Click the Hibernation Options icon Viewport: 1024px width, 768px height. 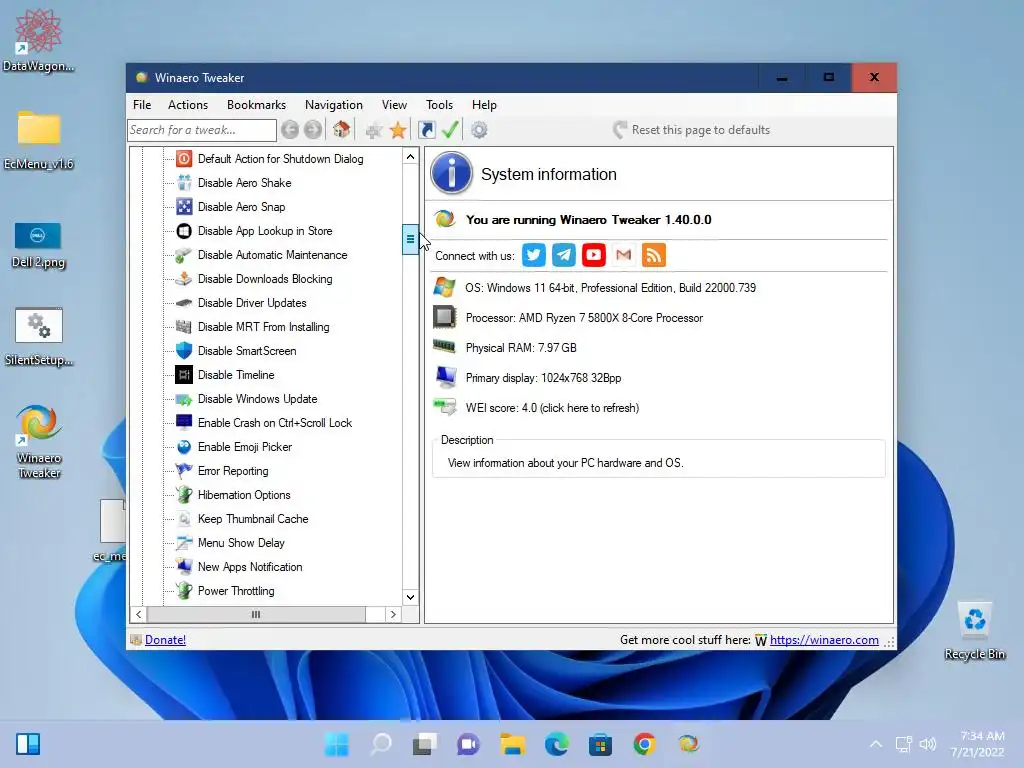[184, 494]
